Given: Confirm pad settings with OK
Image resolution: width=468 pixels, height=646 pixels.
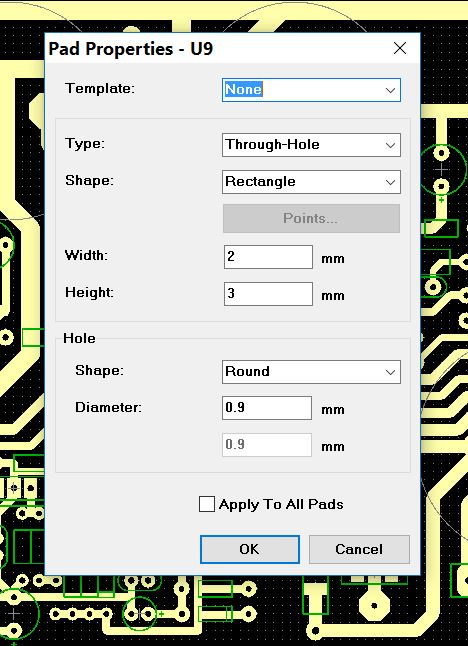Looking at the screenshot, I should click(x=250, y=549).
